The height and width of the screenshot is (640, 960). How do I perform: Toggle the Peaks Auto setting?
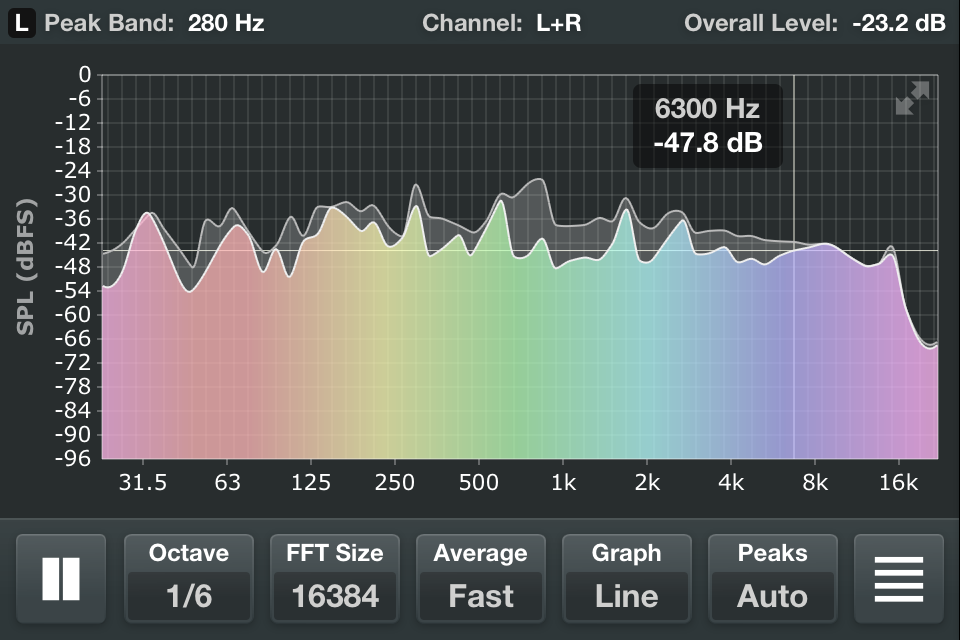tap(772, 579)
